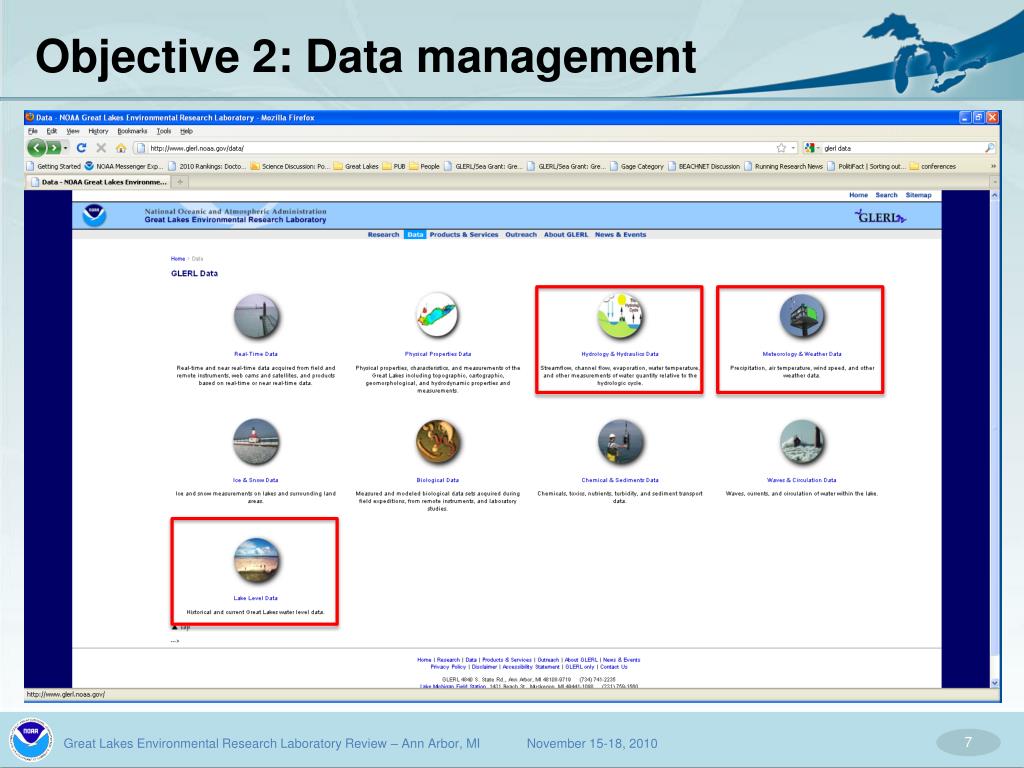1024x768 pixels.
Task: Open the Hydrology & Hydraulics Data image
Action: coord(620,316)
